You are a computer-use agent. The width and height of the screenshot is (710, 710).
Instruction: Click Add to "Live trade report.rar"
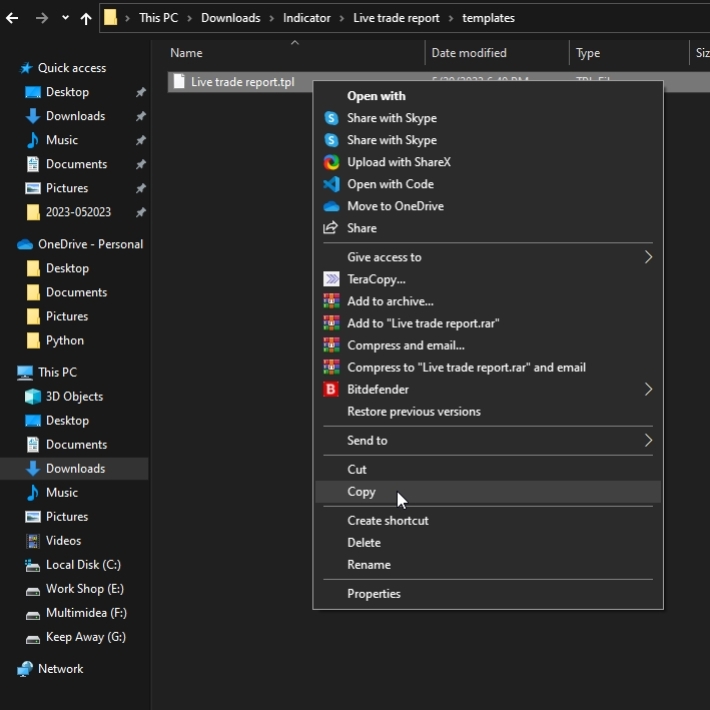coord(488,323)
